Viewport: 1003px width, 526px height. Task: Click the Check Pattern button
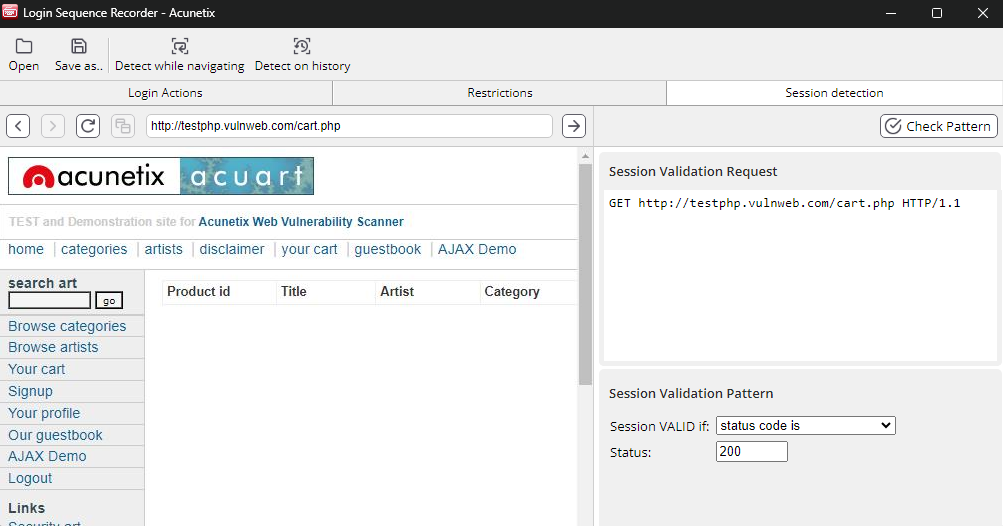938,126
